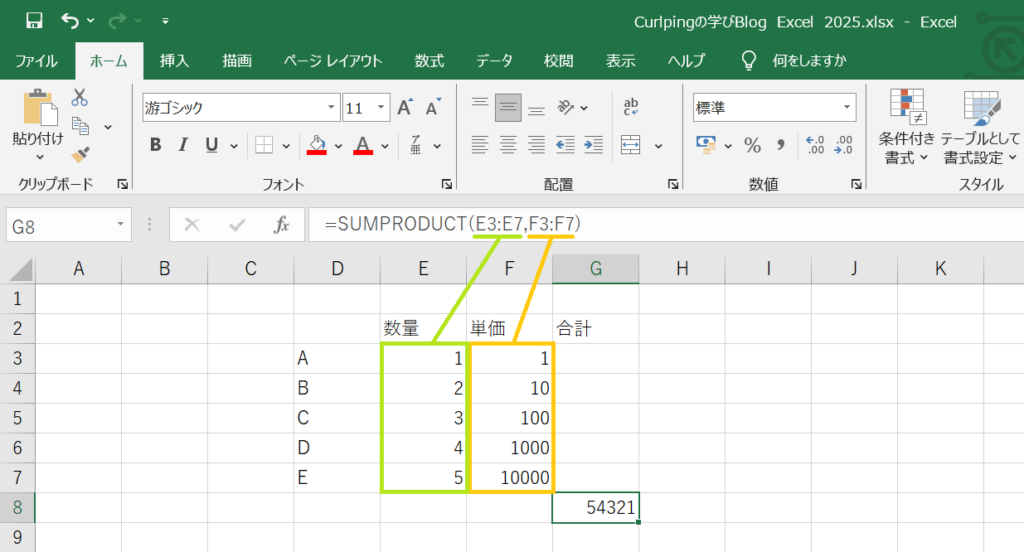
Task: Toggle Italic formatting
Action: [184, 145]
